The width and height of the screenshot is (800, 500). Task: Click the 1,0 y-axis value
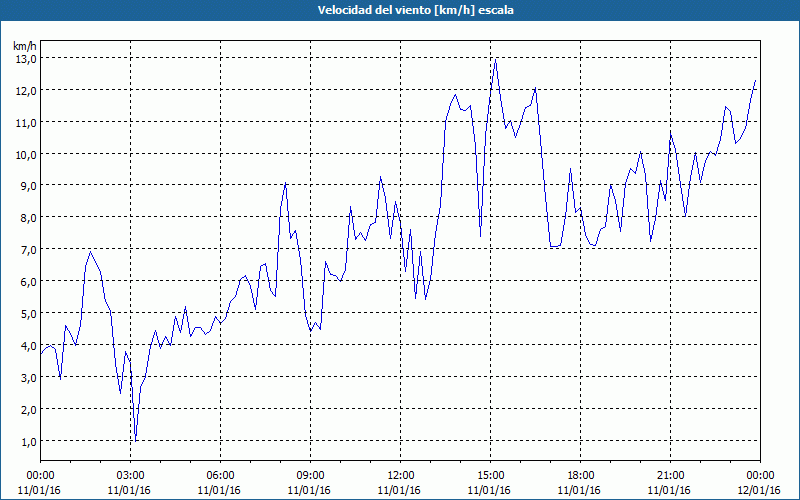point(31,442)
